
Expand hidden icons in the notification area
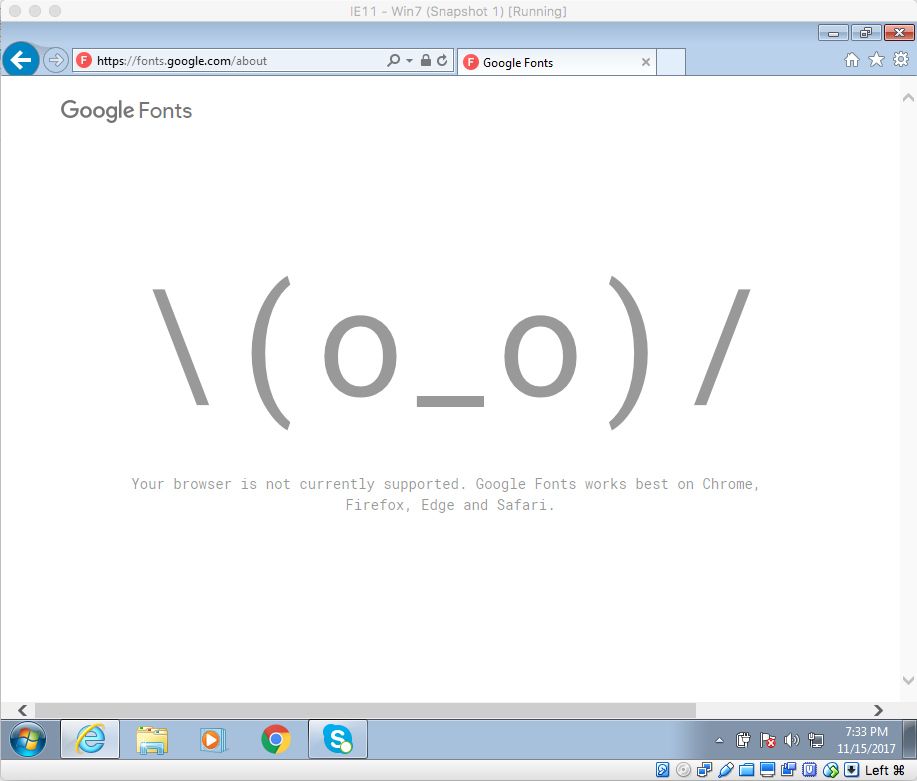[x=720, y=740]
